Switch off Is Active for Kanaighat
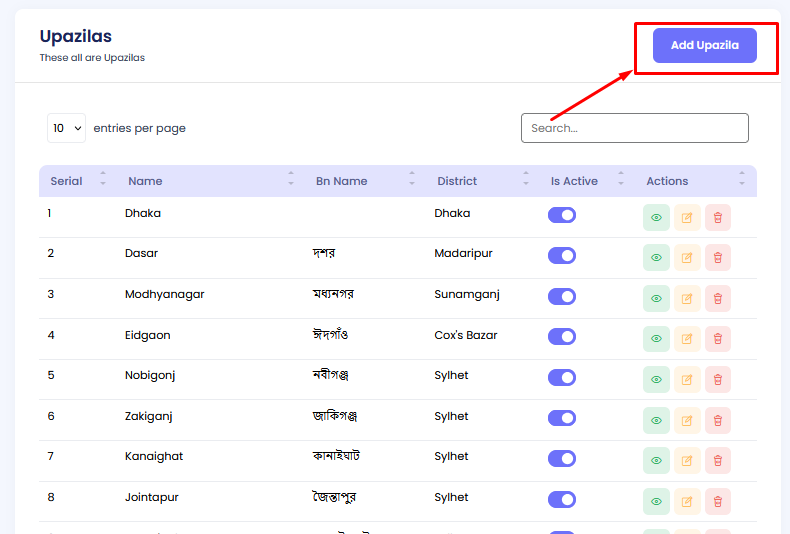 click(x=562, y=458)
